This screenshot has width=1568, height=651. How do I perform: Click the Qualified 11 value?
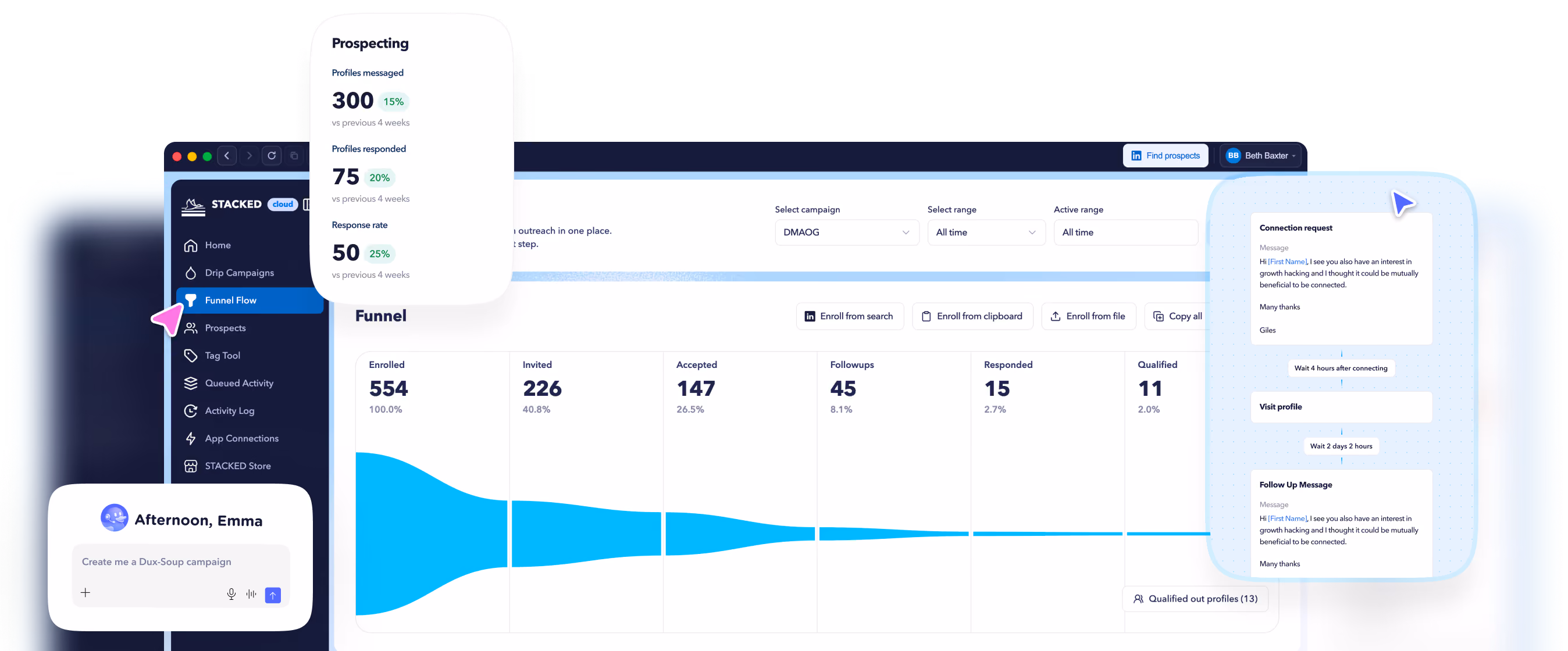coord(1150,388)
